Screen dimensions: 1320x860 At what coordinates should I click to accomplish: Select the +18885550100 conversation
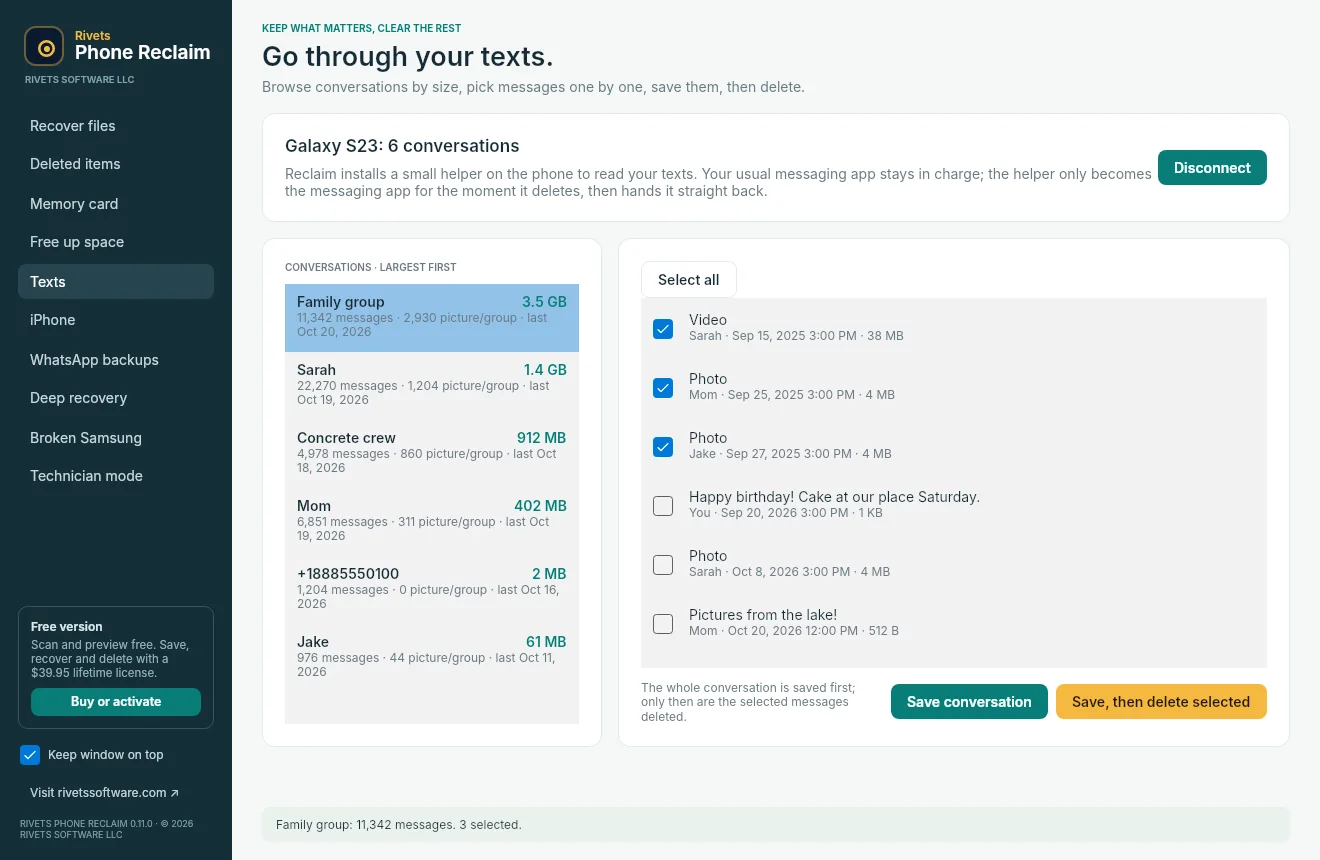pyautogui.click(x=432, y=590)
